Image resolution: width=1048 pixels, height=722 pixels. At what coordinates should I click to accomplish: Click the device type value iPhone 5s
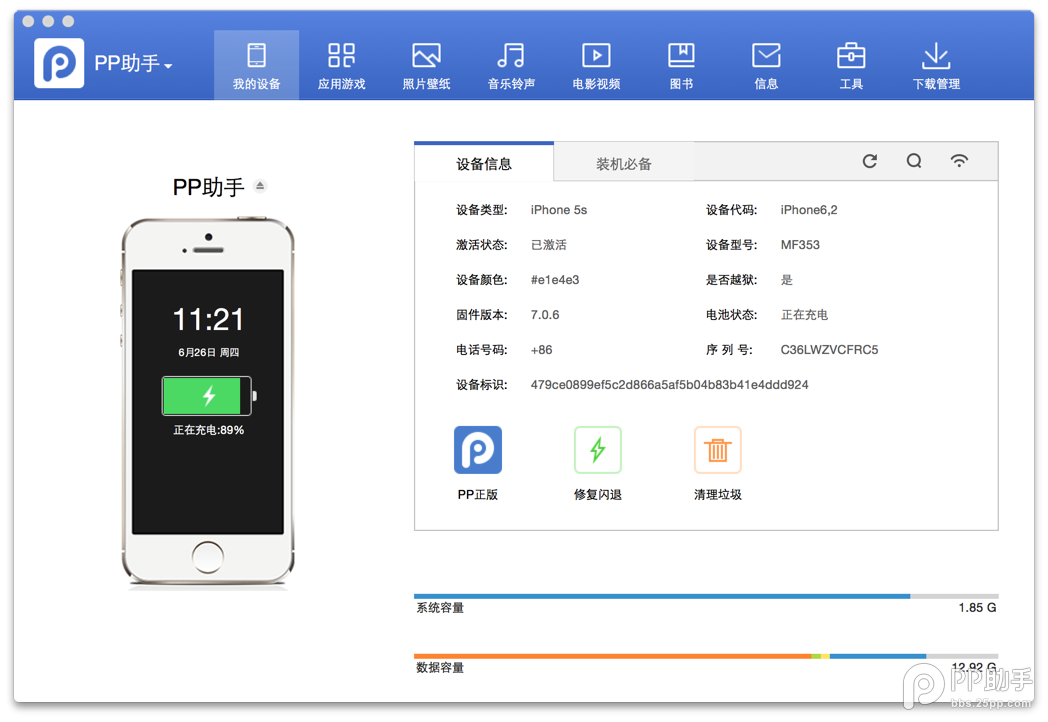click(559, 210)
